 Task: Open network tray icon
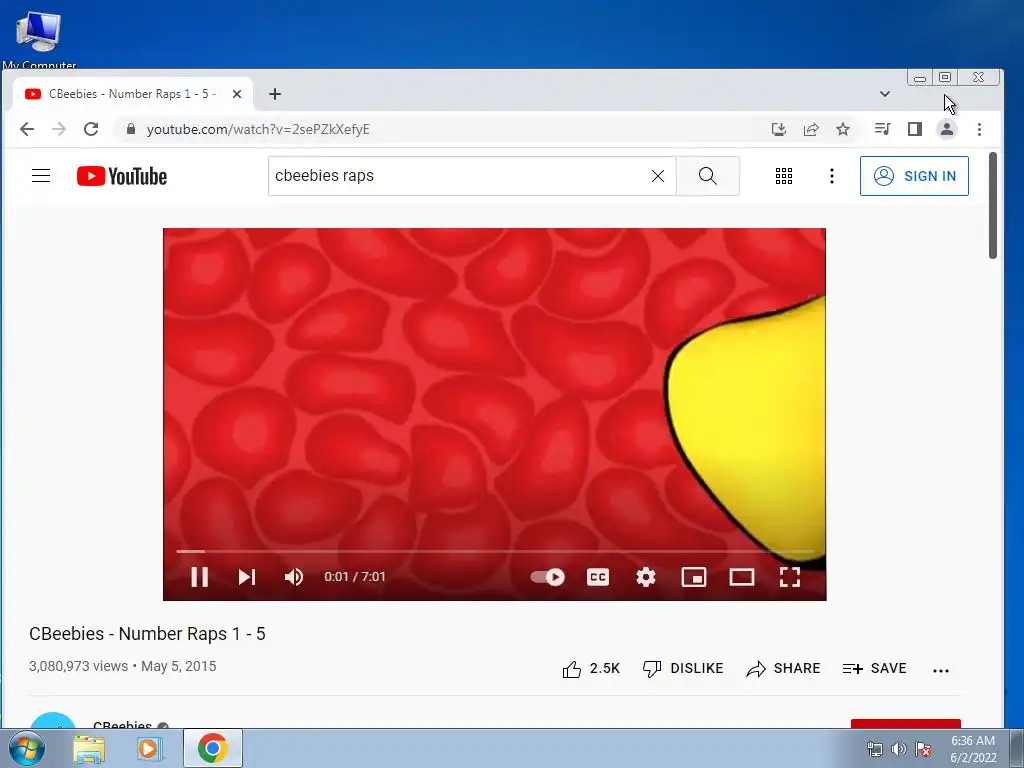click(x=874, y=749)
